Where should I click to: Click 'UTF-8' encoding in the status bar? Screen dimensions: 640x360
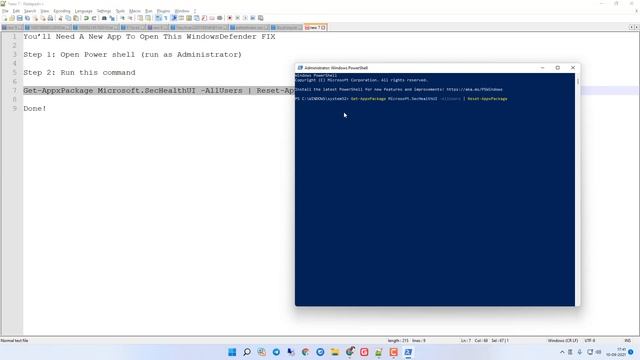[x=590, y=340]
